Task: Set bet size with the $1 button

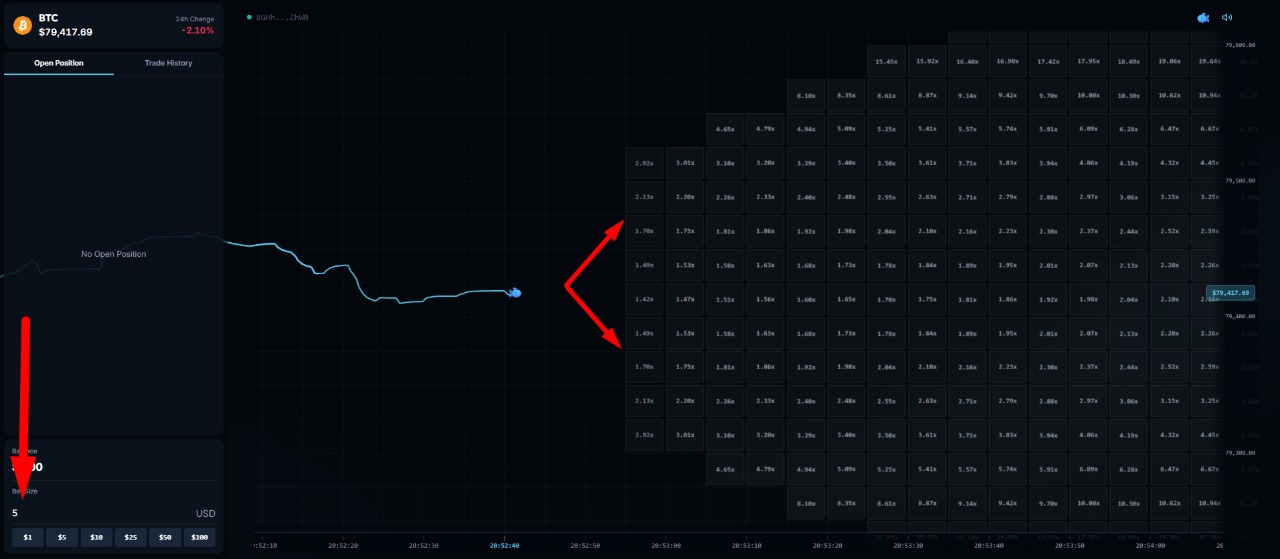Action: point(28,537)
